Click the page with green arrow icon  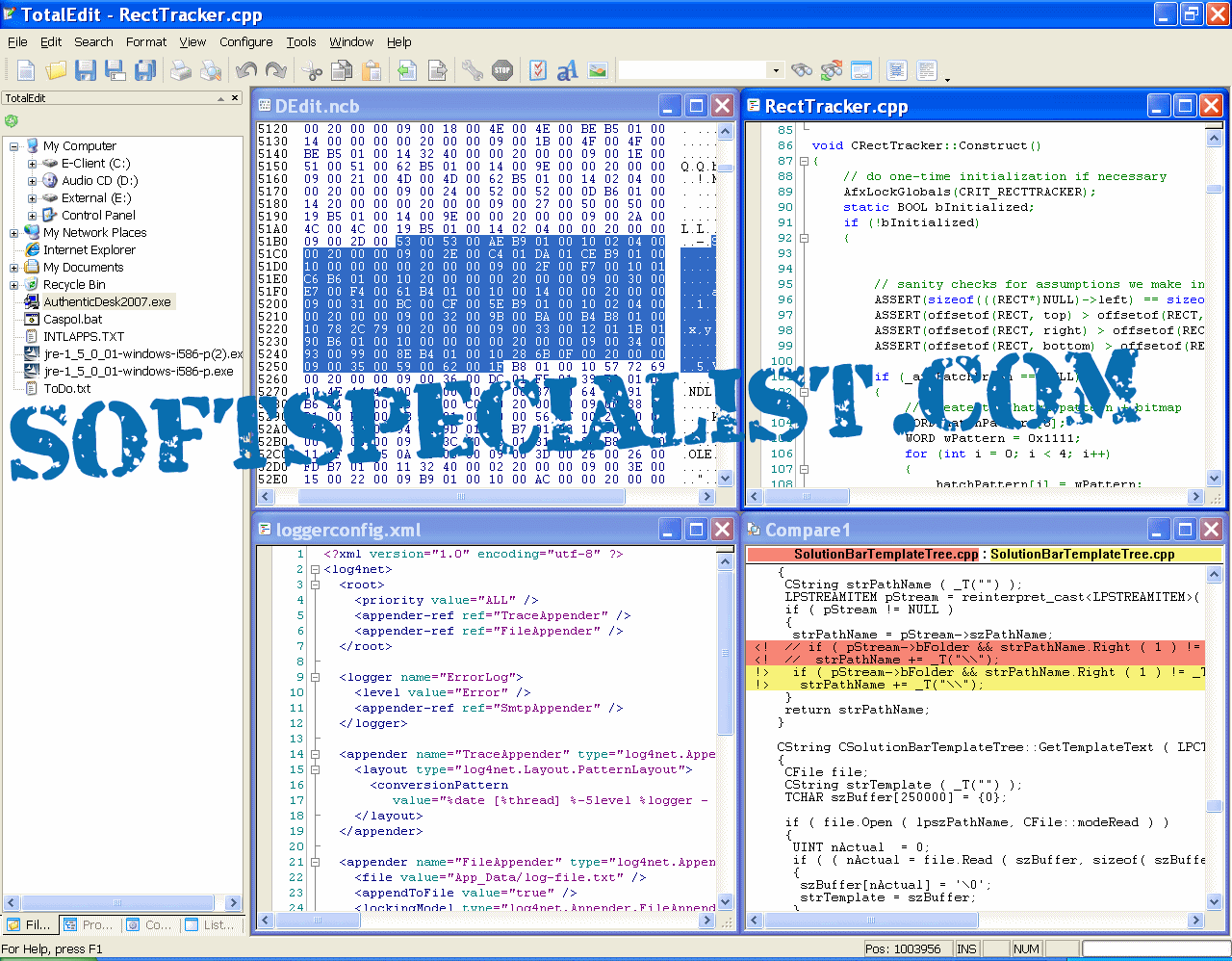407,70
